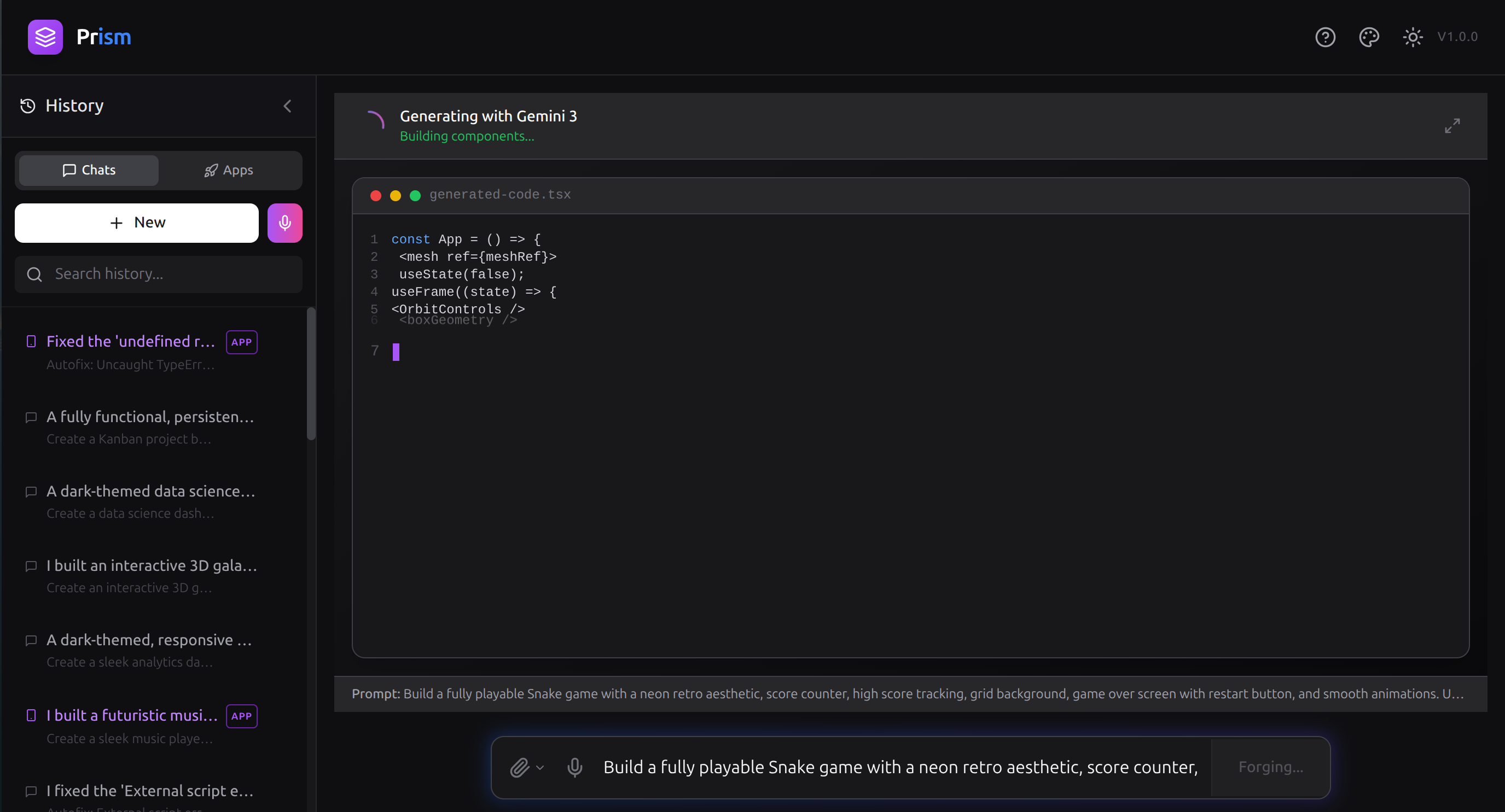Viewport: 1505px width, 812px height.
Task: Click the history list scrollbar
Action: pos(311,373)
